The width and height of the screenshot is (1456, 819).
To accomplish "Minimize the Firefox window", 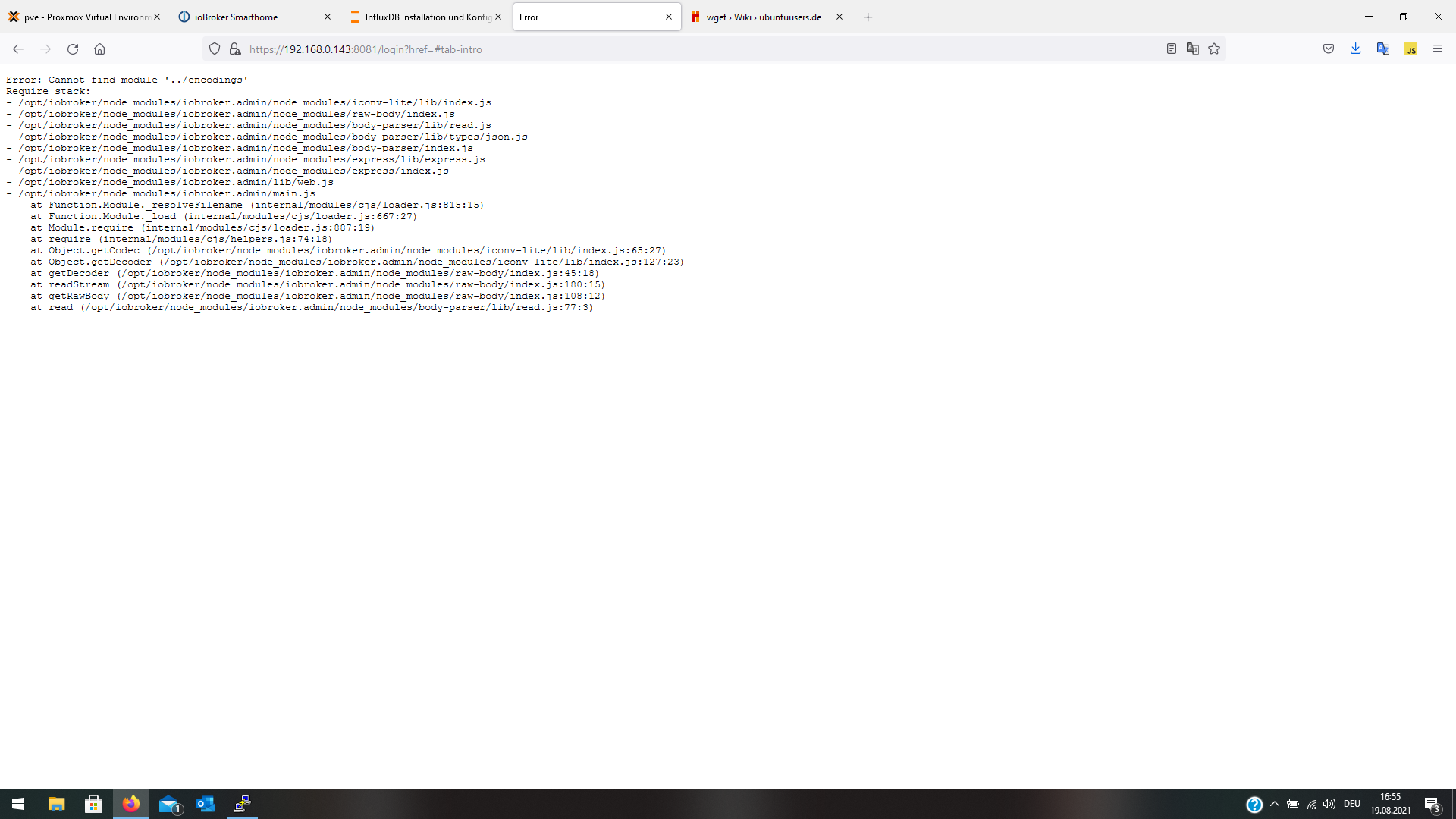I will pyautogui.click(x=1369, y=17).
